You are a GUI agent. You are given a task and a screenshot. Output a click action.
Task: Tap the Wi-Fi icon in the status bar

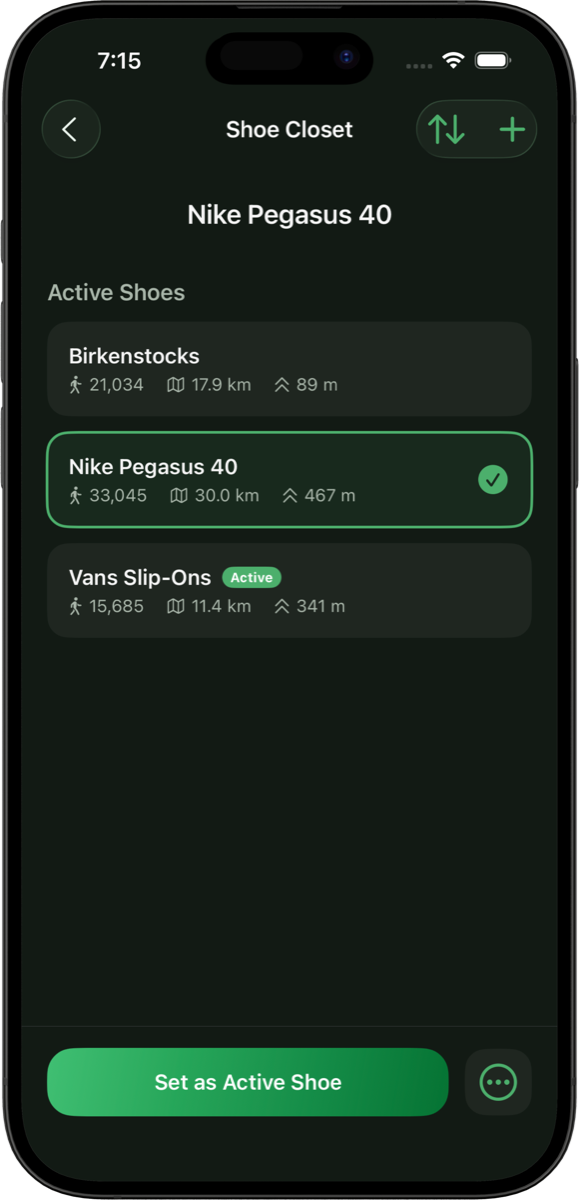(452, 60)
